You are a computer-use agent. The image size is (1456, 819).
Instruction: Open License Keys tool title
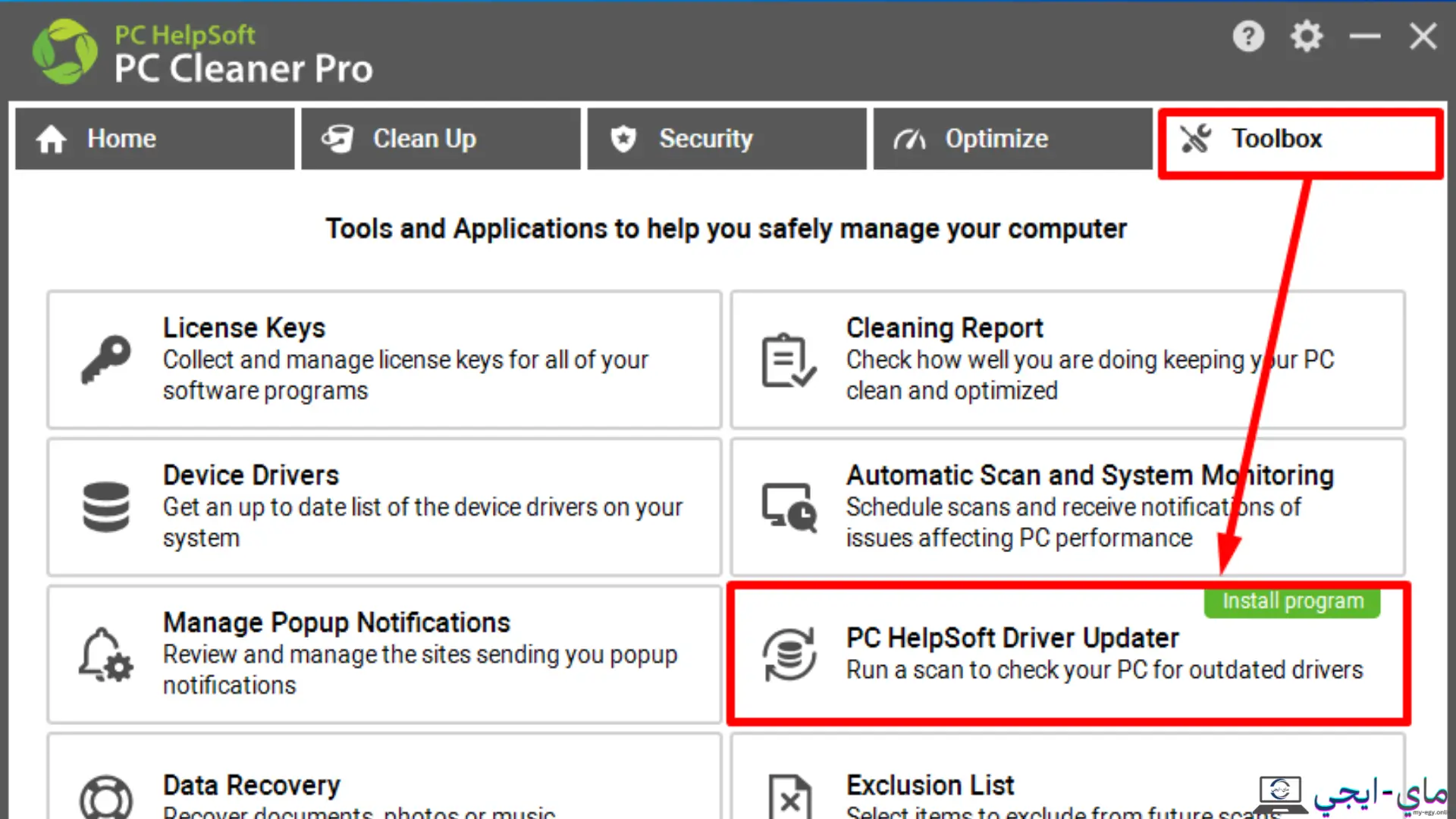click(244, 328)
